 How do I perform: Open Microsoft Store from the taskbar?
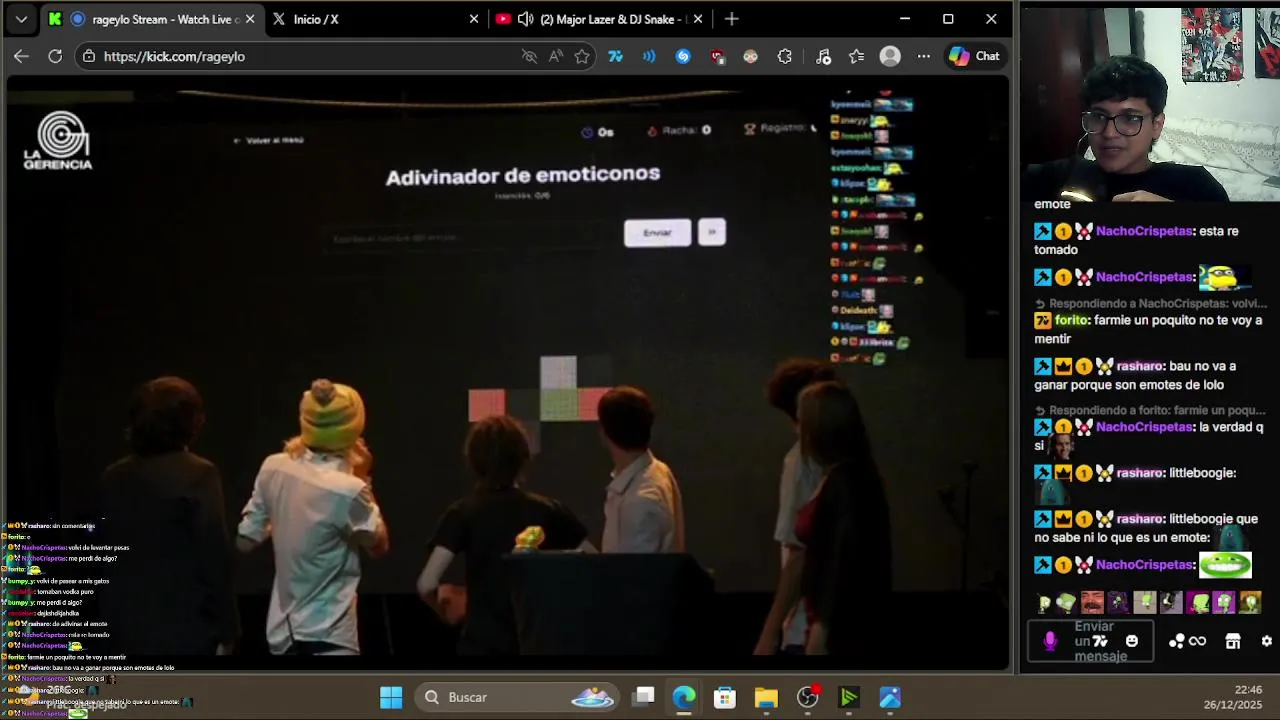point(725,697)
